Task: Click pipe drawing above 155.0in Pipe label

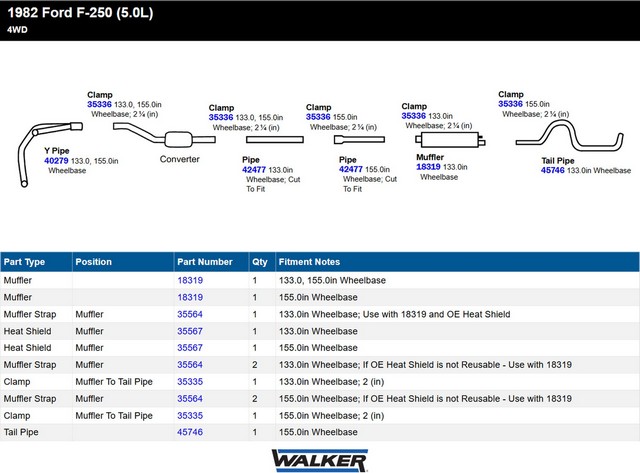Action: (x=359, y=140)
